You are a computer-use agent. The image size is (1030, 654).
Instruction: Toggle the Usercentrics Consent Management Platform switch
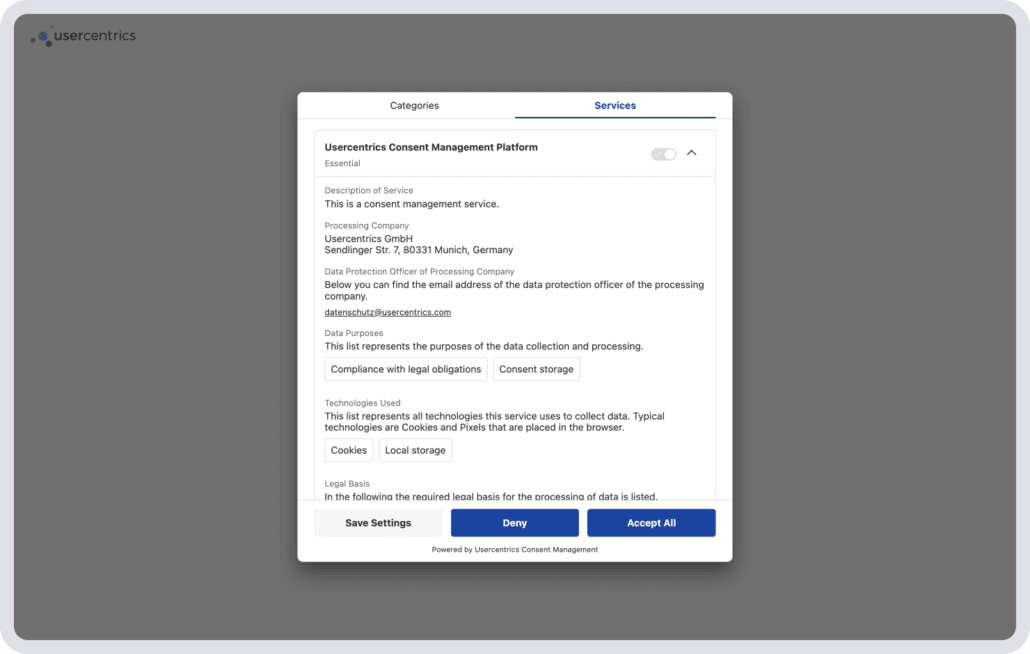(663, 154)
